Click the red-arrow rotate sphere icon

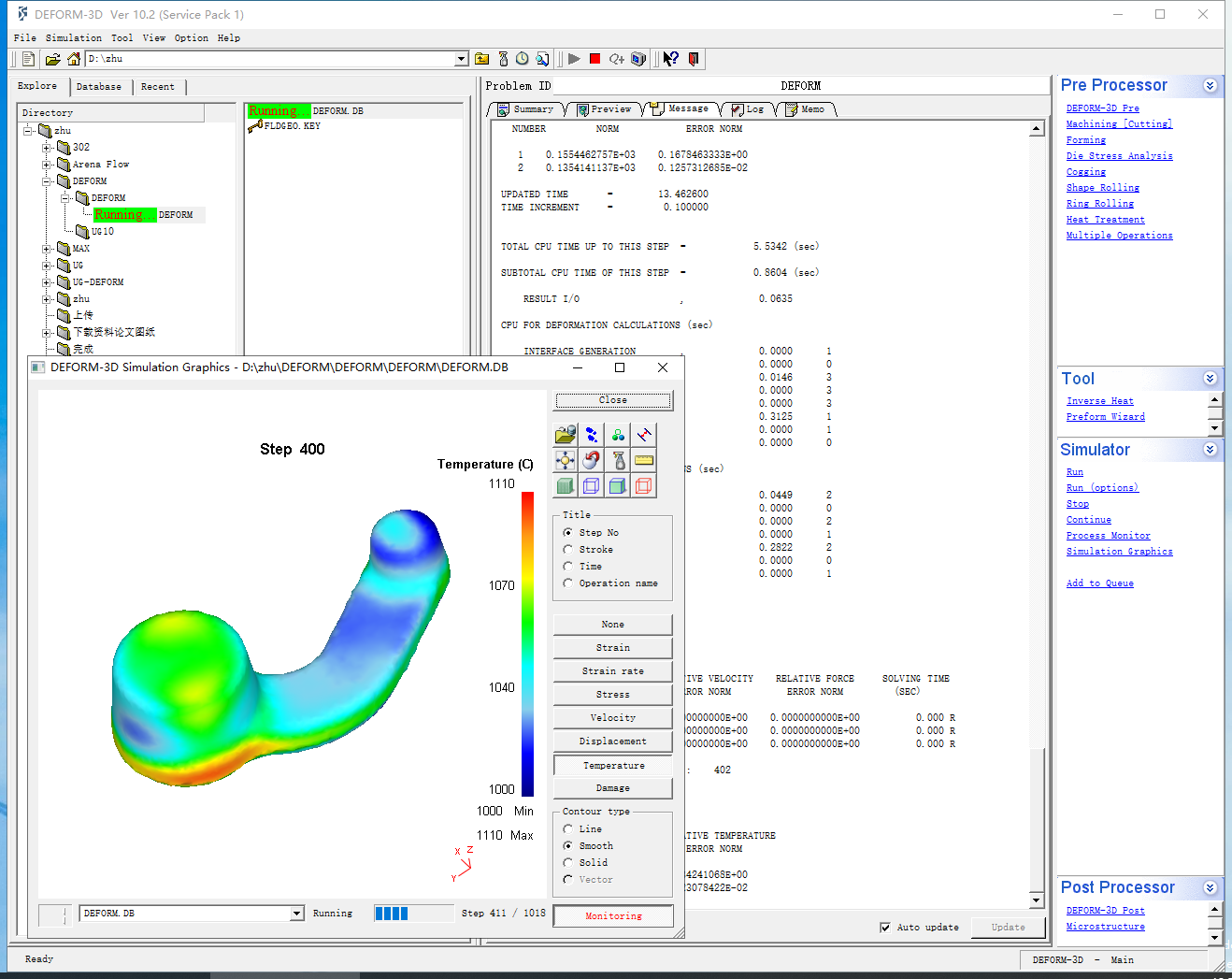(x=591, y=460)
